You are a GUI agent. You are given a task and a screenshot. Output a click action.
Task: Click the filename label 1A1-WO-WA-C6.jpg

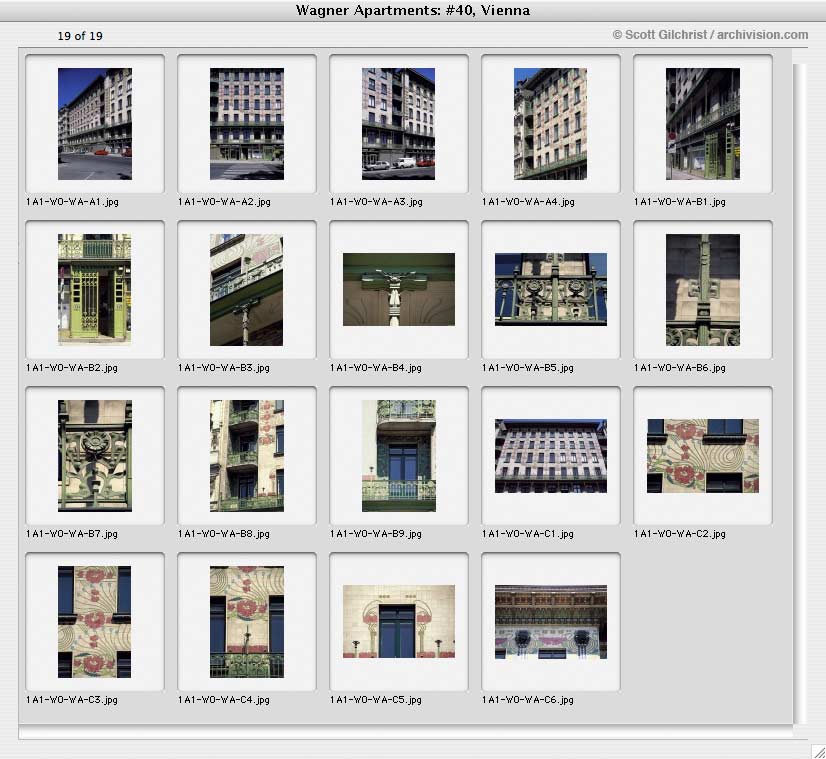(528, 699)
